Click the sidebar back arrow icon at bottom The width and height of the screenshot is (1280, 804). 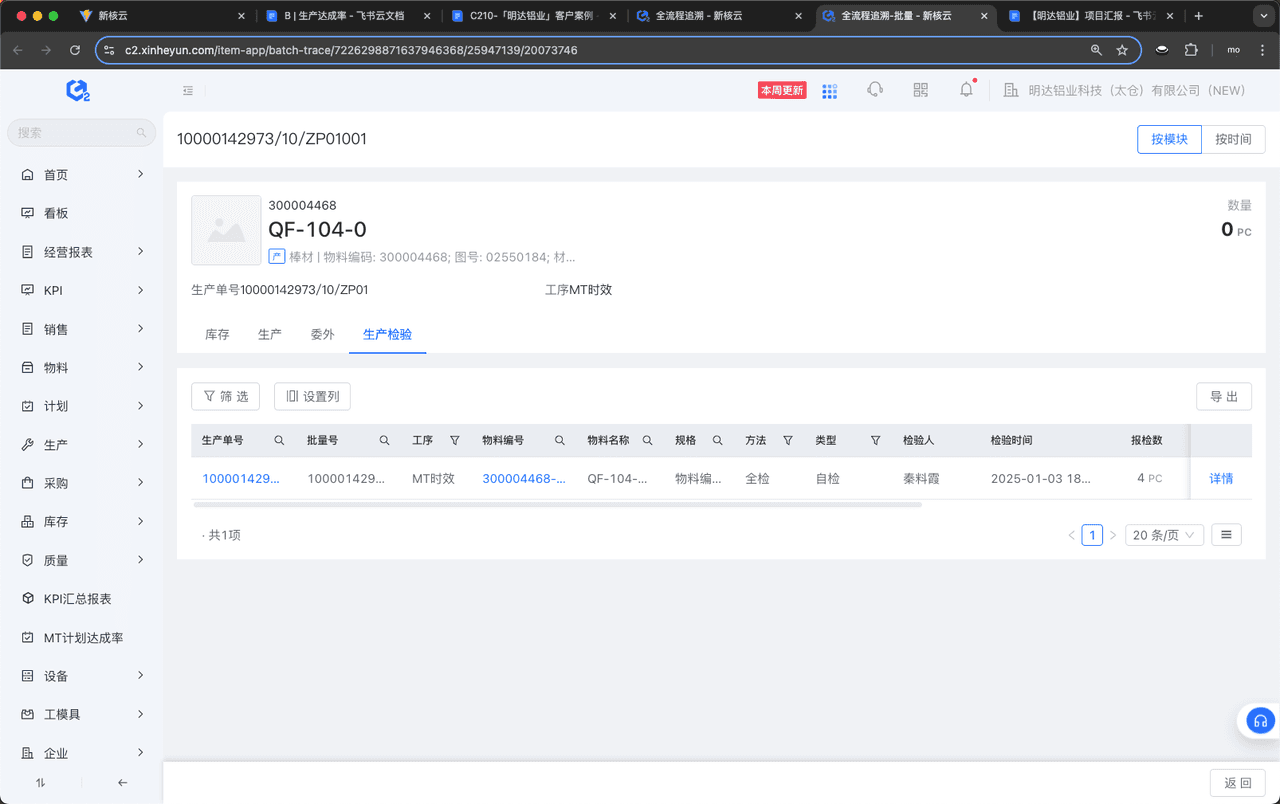point(122,783)
